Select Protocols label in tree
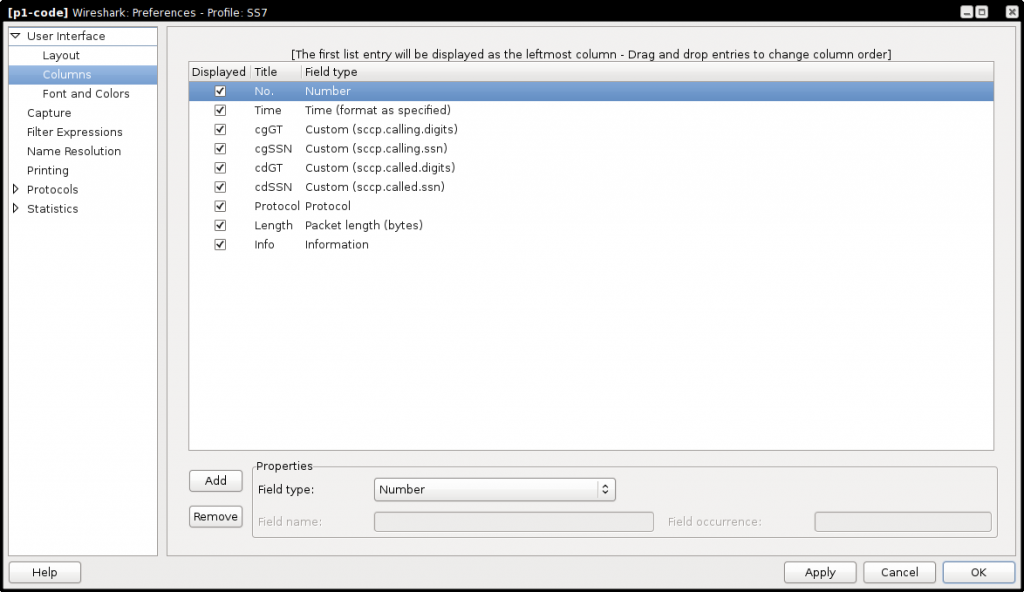Viewport: 1024px width, 592px height. [x=52, y=189]
